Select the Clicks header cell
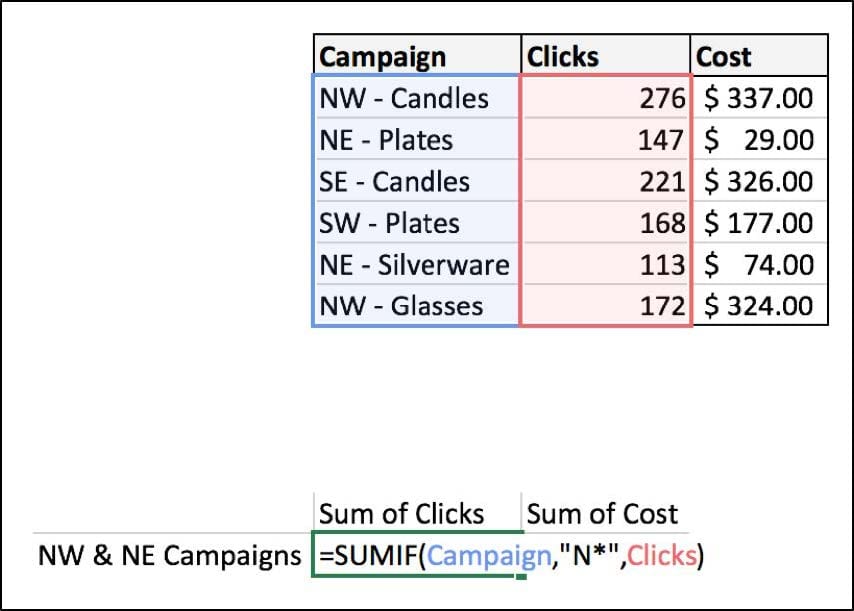This screenshot has height=611, width=854. (605, 56)
